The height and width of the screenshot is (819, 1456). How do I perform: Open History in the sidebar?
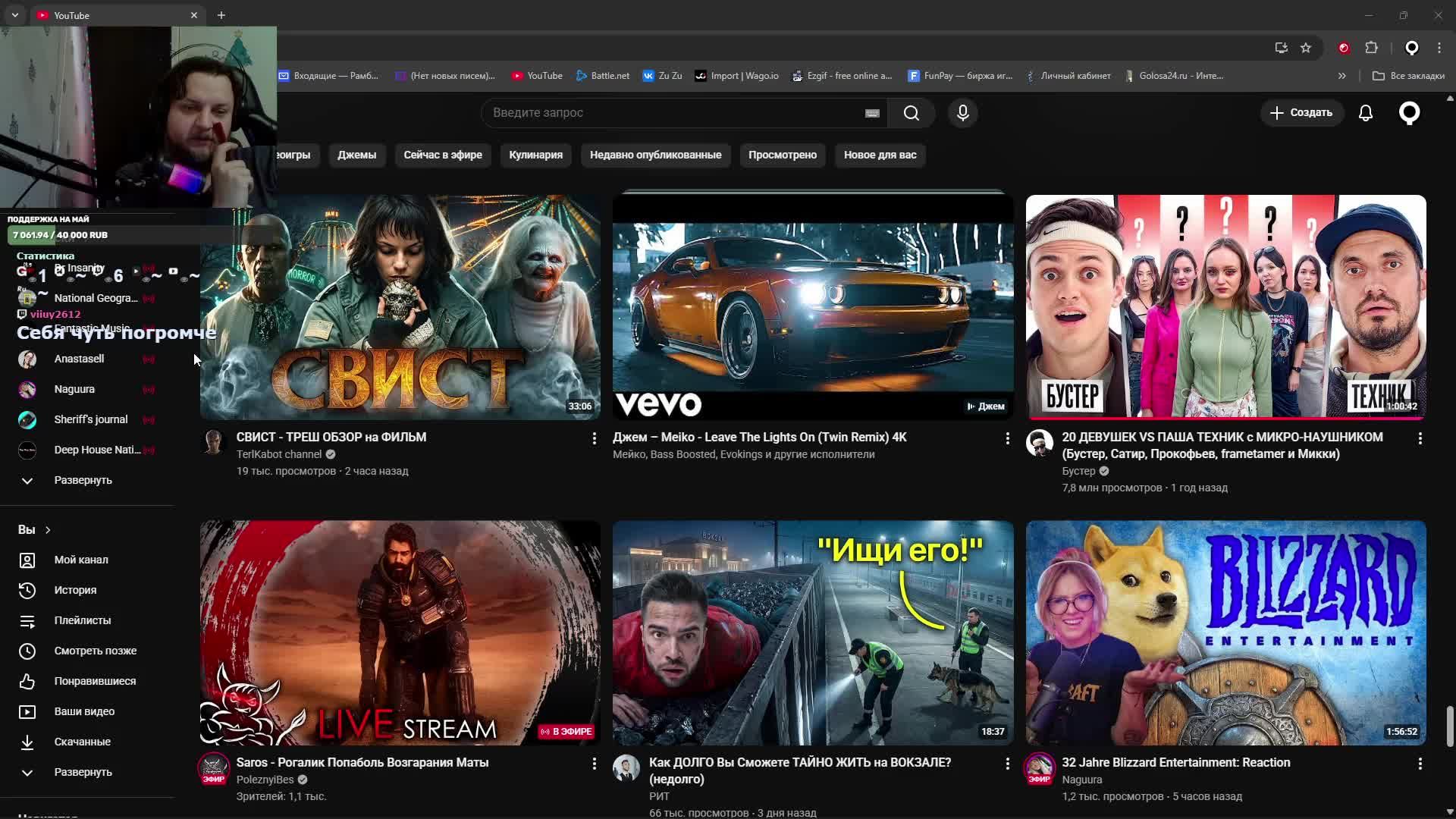75,590
